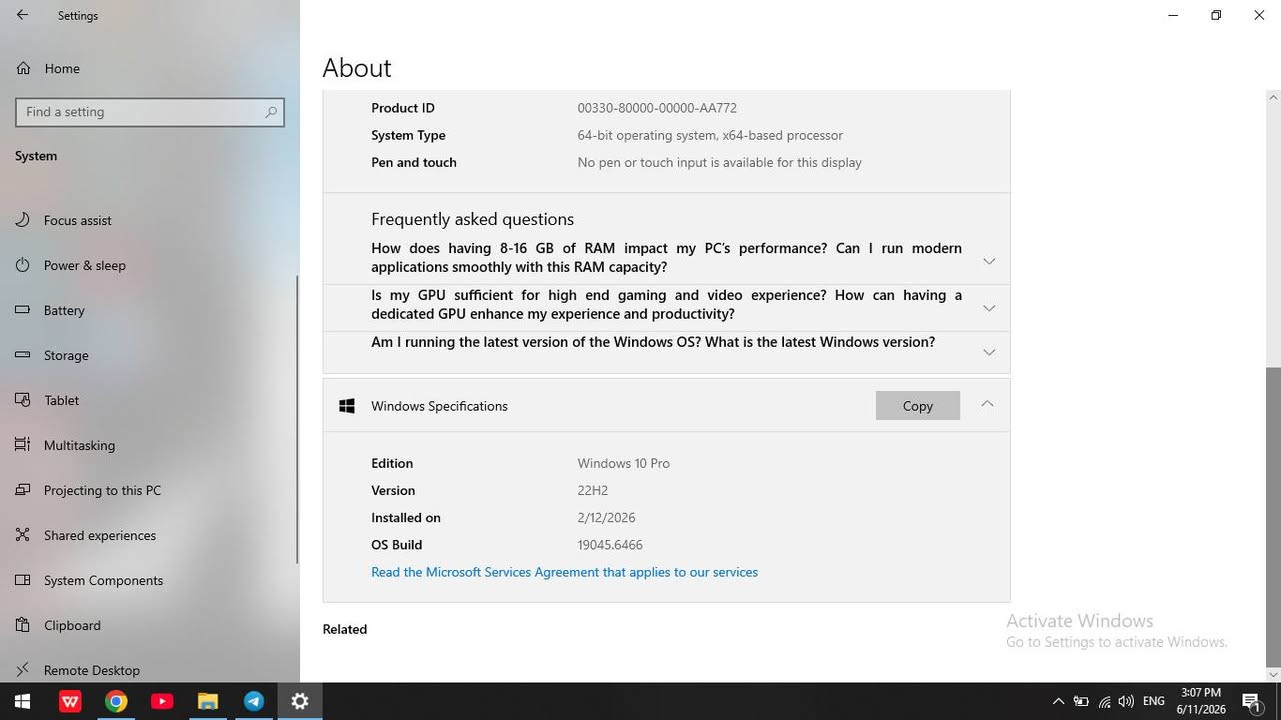This screenshot has height=720, width=1281.
Task: Open the notification Action Center icon
Action: 1251,701
